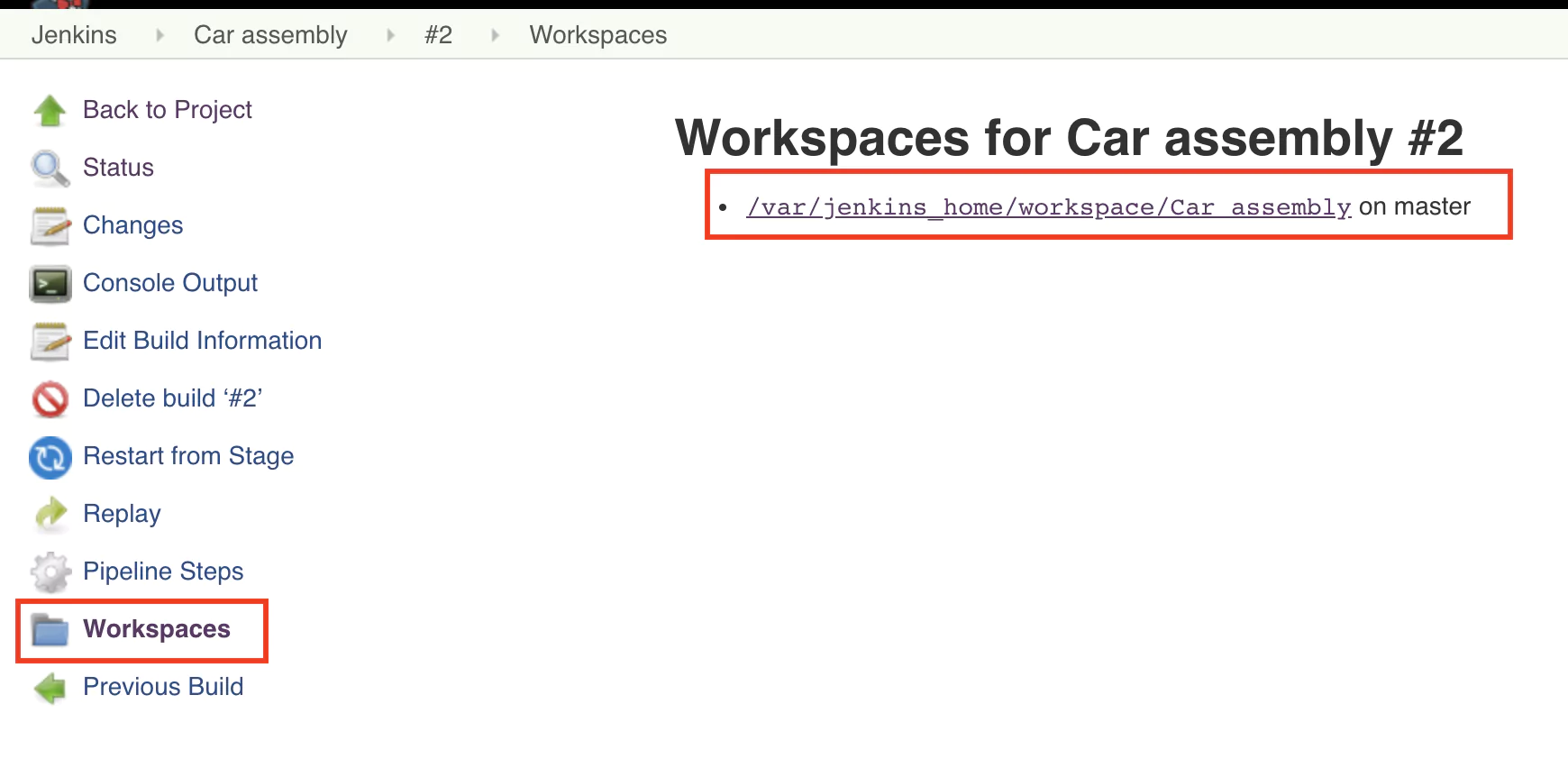Image resolution: width=1568 pixels, height=759 pixels.
Task: Navigate to Previous Build link
Action: point(163,687)
